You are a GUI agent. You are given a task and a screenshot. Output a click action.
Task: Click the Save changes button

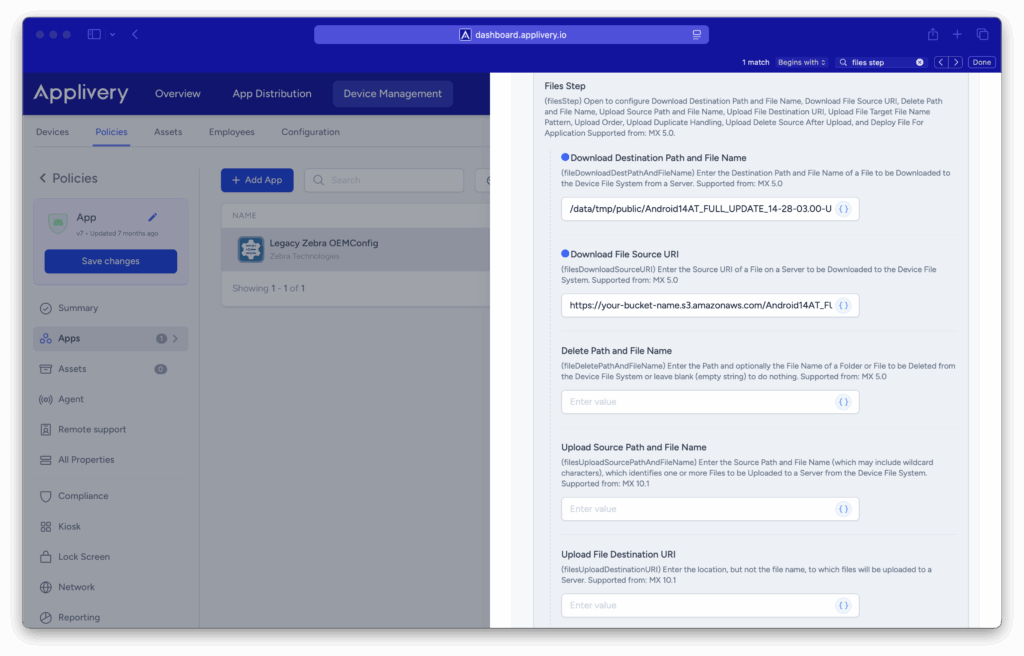point(110,261)
